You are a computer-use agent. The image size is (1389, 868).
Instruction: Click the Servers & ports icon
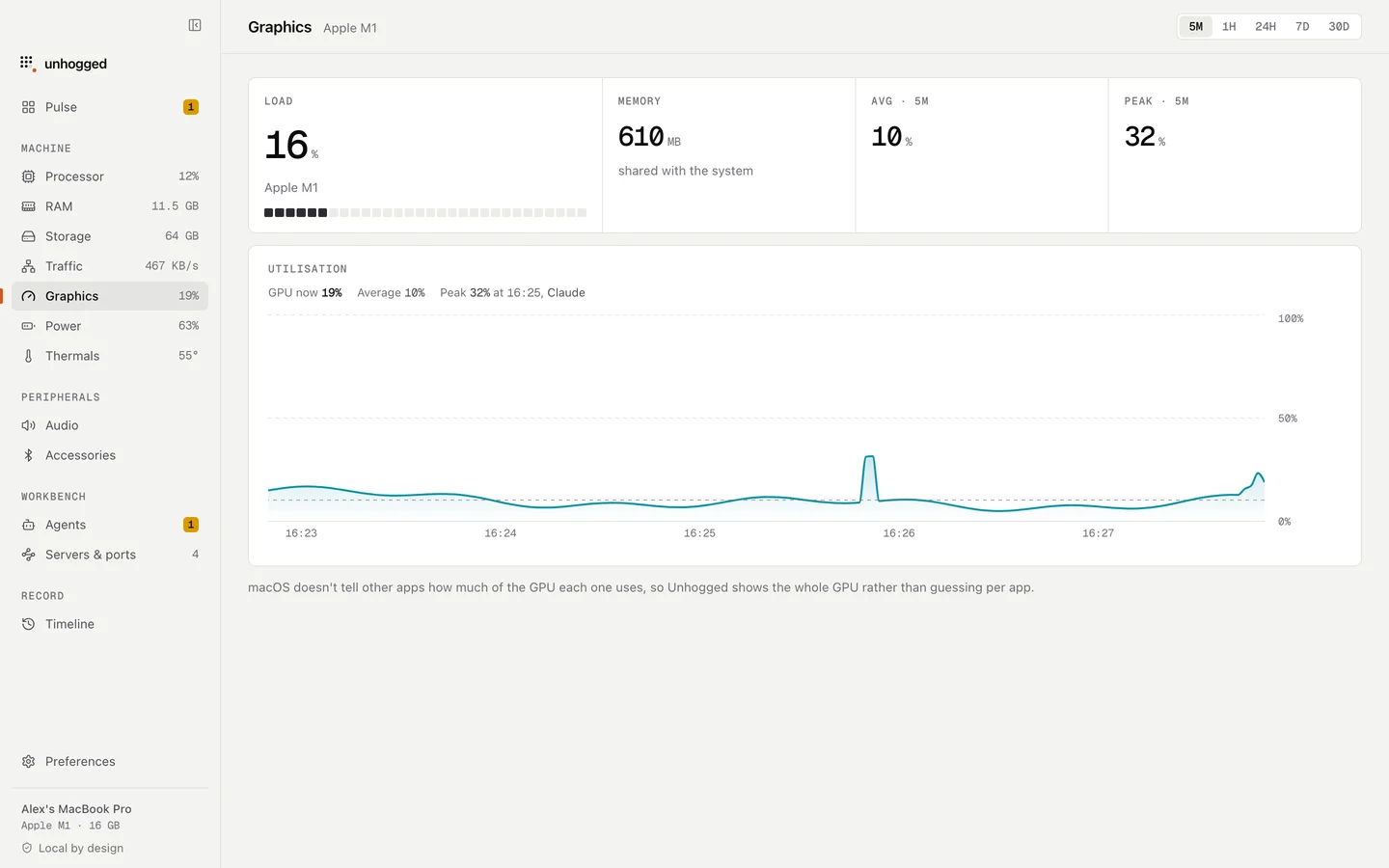(28, 555)
